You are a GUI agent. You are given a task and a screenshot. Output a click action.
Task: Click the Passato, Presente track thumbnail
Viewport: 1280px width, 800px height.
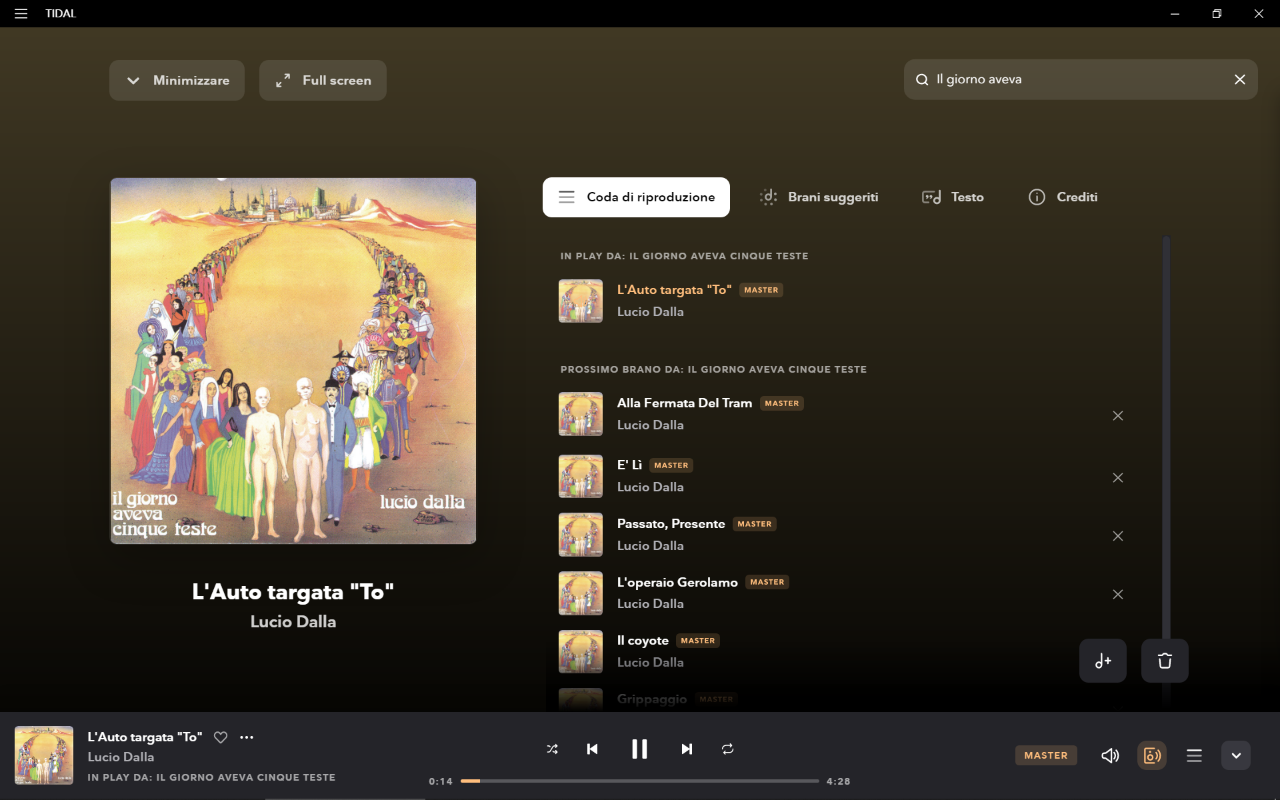(x=581, y=535)
